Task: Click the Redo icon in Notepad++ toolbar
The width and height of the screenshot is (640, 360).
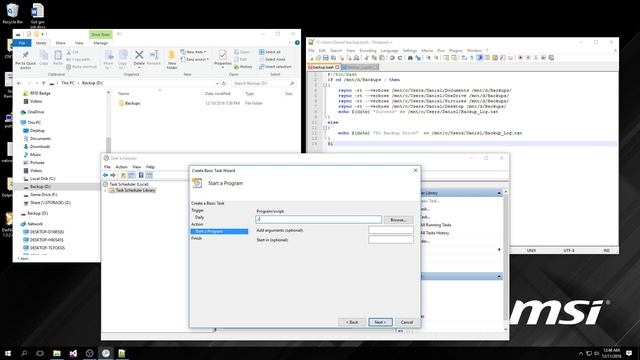Action: 400,58
